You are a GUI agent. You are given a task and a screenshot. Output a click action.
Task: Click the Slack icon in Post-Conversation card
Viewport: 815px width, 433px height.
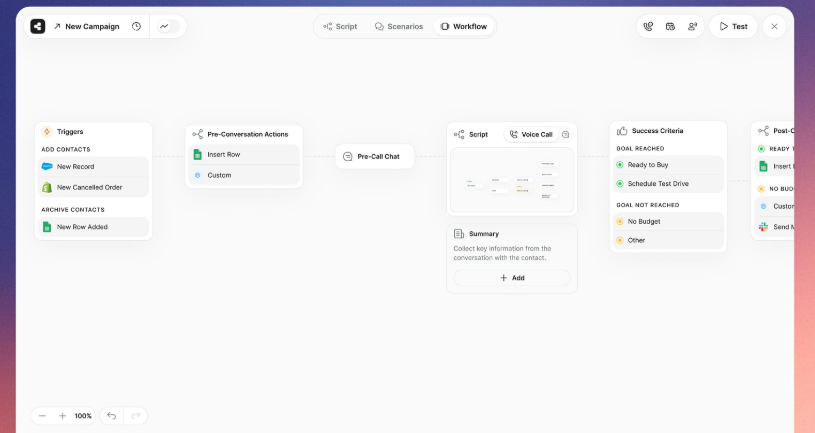coord(764,227)
